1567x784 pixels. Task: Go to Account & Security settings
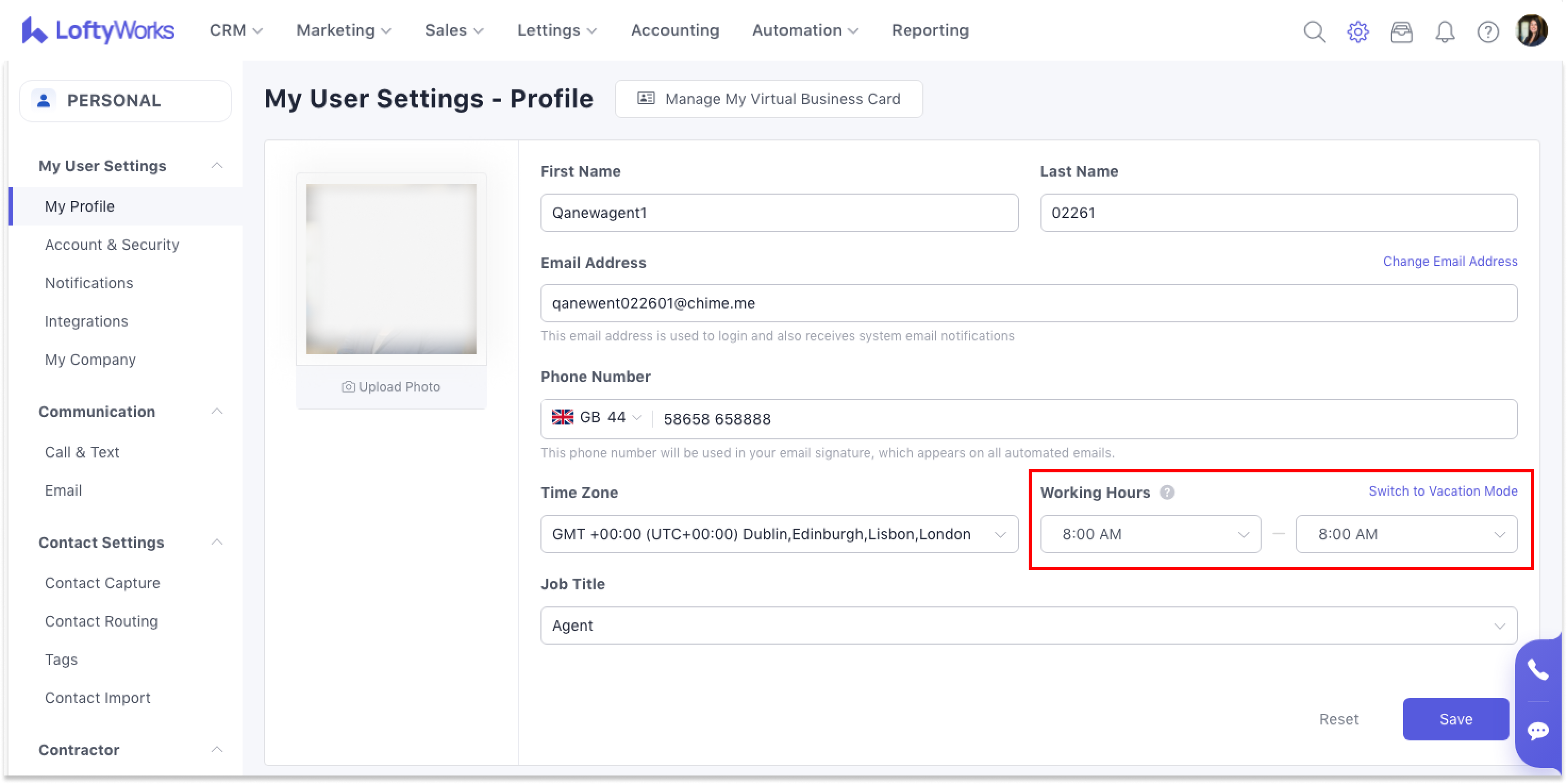pyautogui.click(x=112, y=245)
